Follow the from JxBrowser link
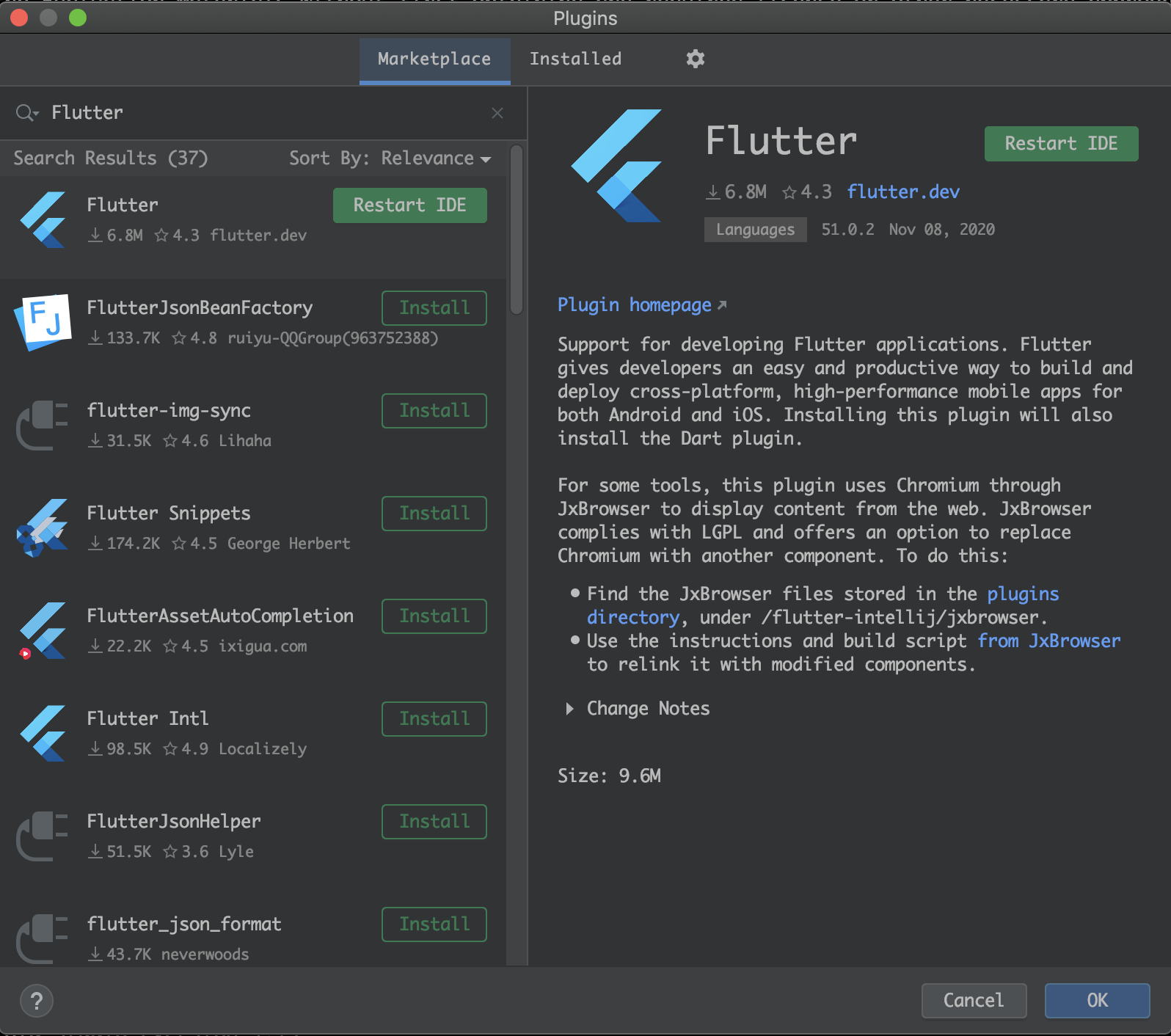This screenshot has height=1036, width=1171. click(1049, 641)
